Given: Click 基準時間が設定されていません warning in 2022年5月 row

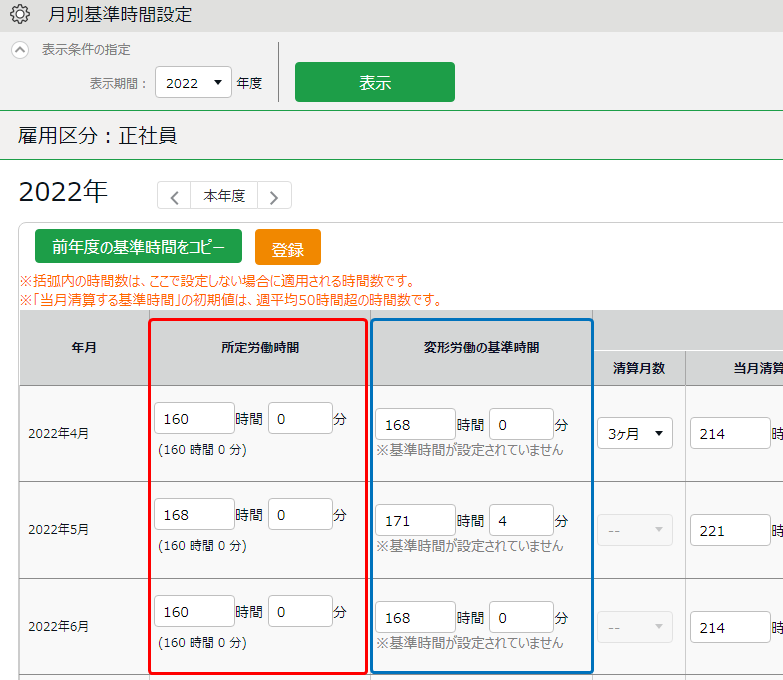Looking at the screenshot, I should point(469,546).
